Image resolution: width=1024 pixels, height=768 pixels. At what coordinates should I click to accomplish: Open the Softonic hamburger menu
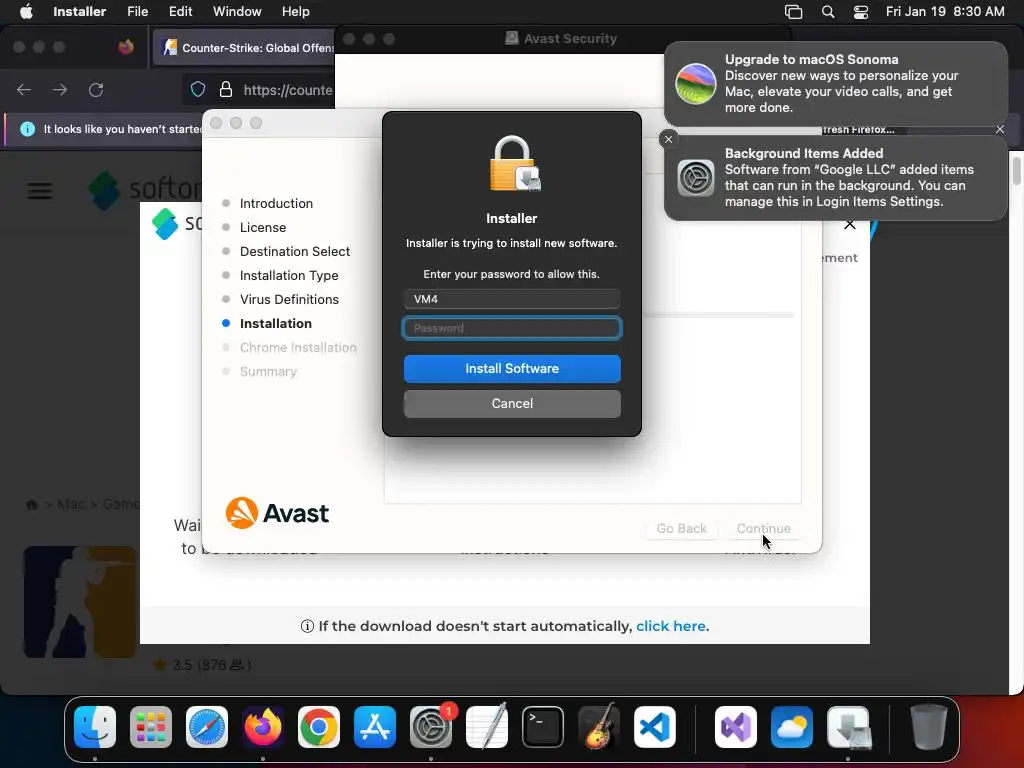(40, 191)
